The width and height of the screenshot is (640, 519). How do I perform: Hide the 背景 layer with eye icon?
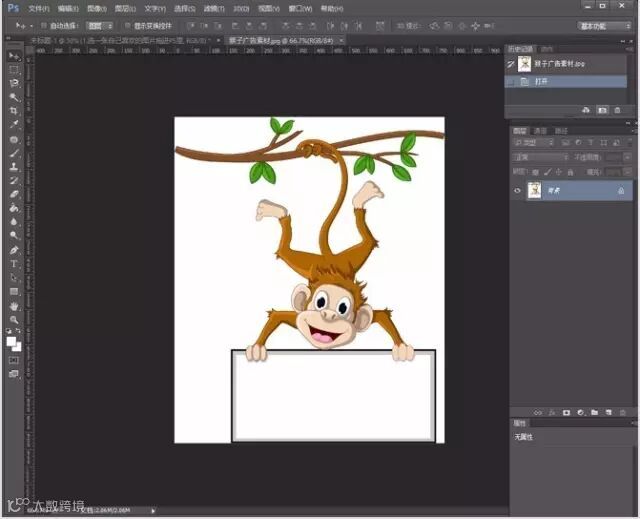tap(518, 190)
